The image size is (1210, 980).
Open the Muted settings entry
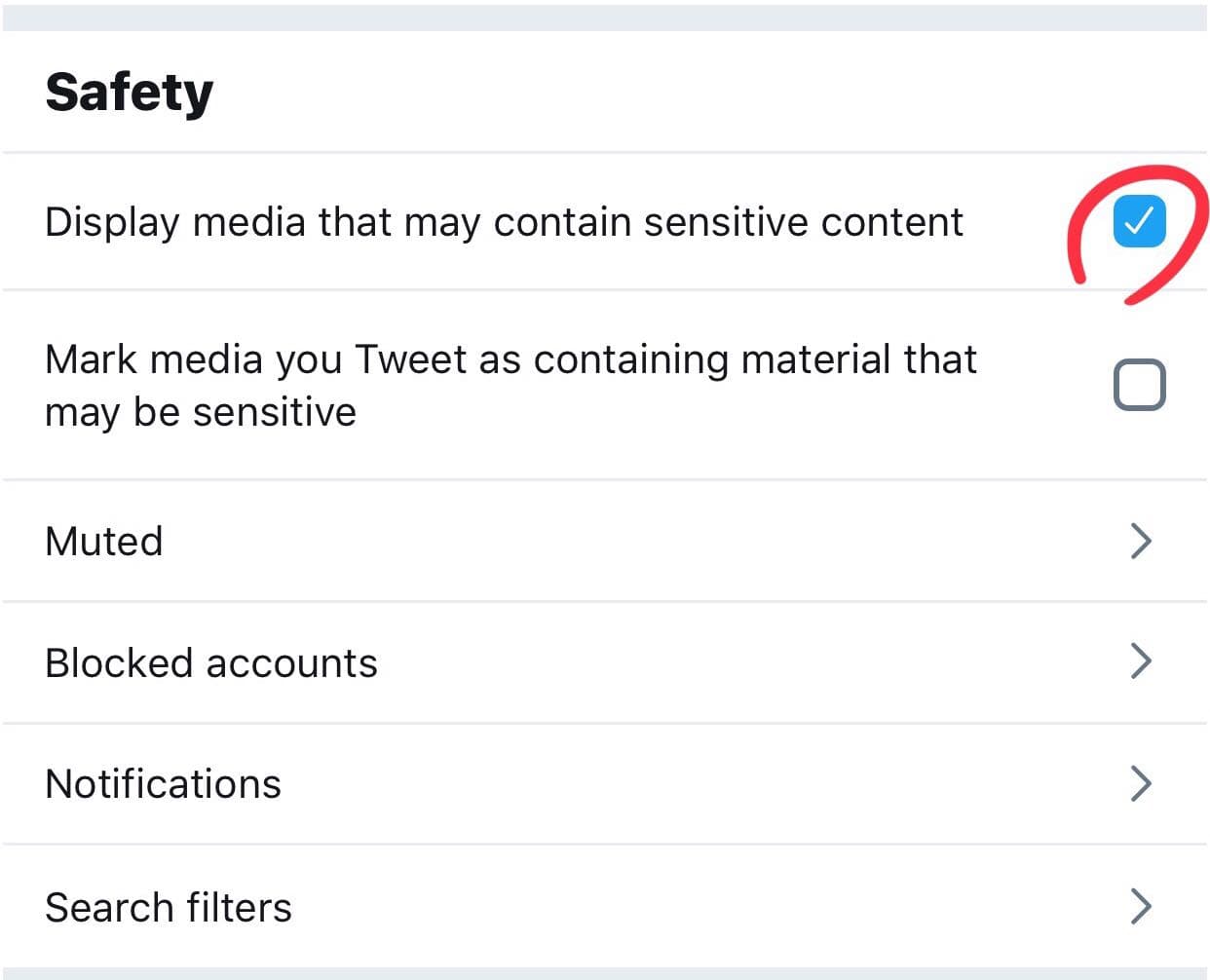click(x=104, y=542)
